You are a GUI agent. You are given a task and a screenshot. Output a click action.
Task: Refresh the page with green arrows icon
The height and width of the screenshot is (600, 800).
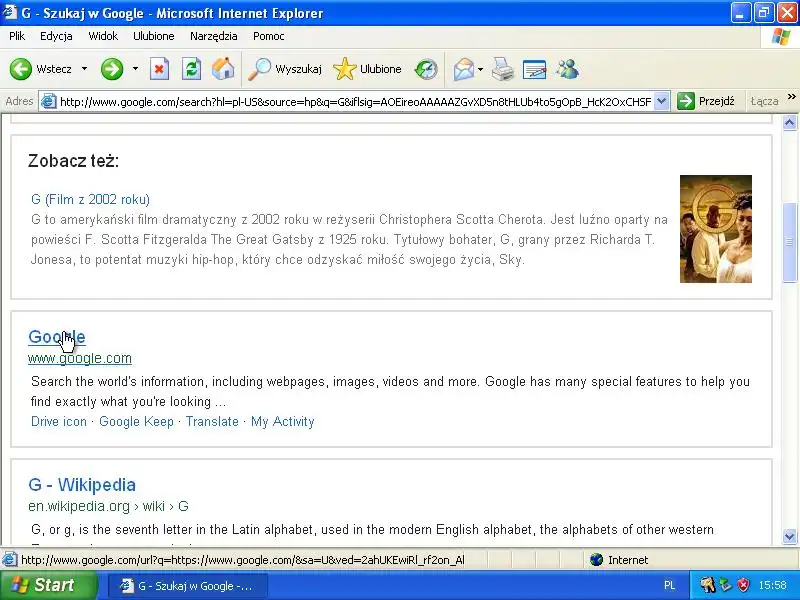[x=191, y=69]
